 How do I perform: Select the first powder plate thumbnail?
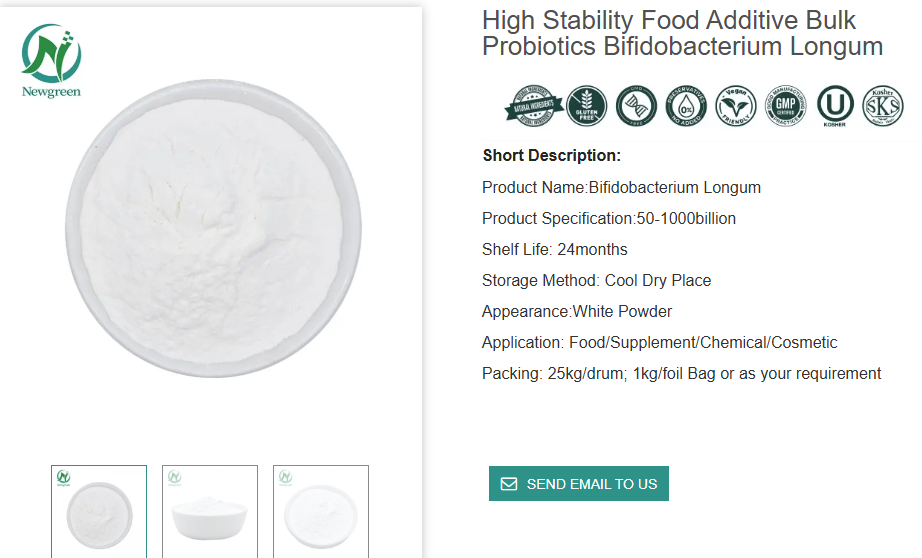coord(99,511)
